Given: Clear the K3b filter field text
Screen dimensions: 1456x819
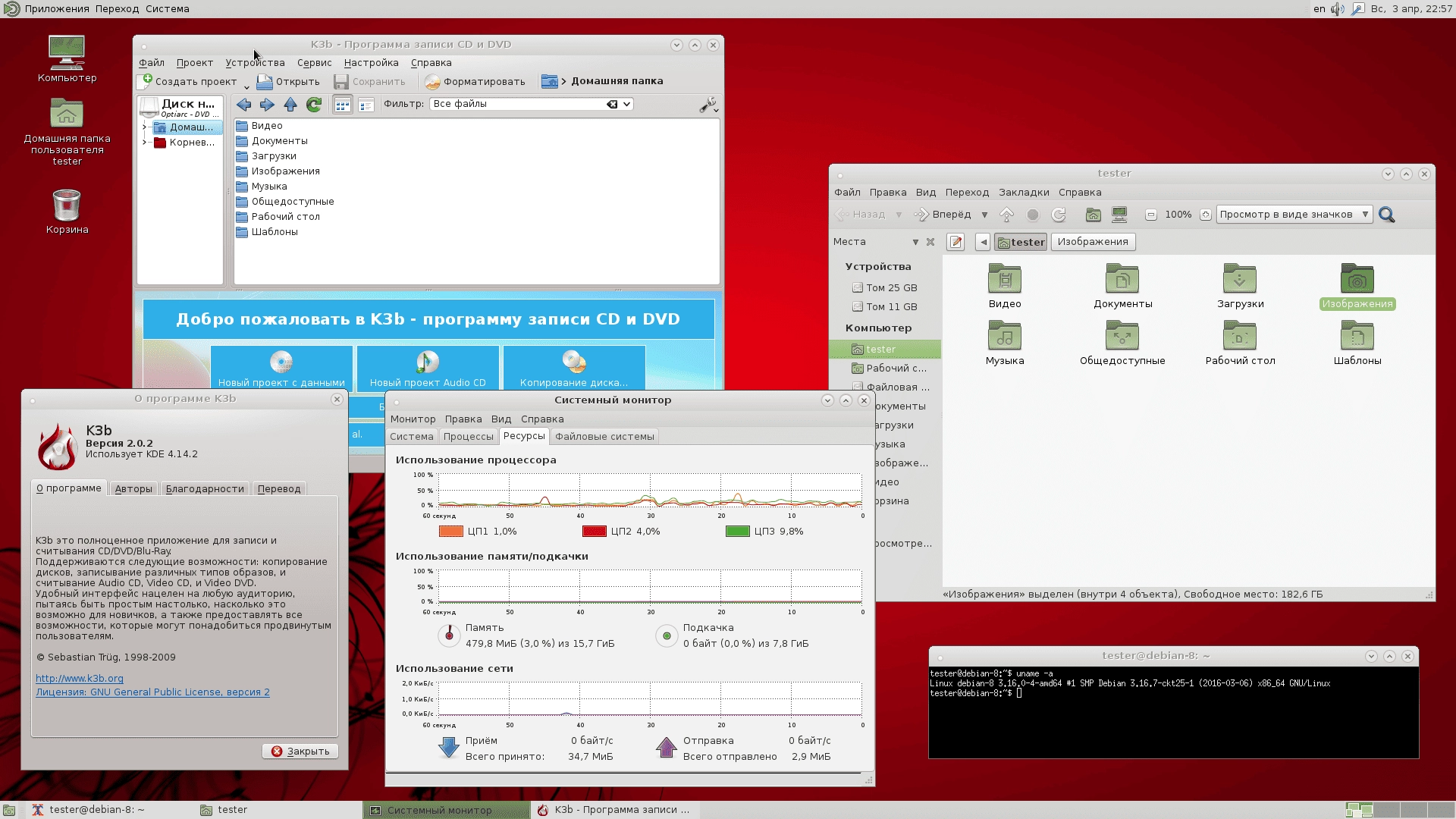Looking at the screenshot, I should (612, 105).
